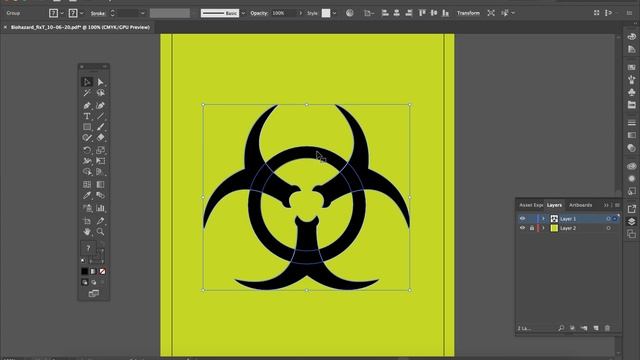Select the Lasso tool
This screenshot has height=360, width=640.
(x=100, y=93)
